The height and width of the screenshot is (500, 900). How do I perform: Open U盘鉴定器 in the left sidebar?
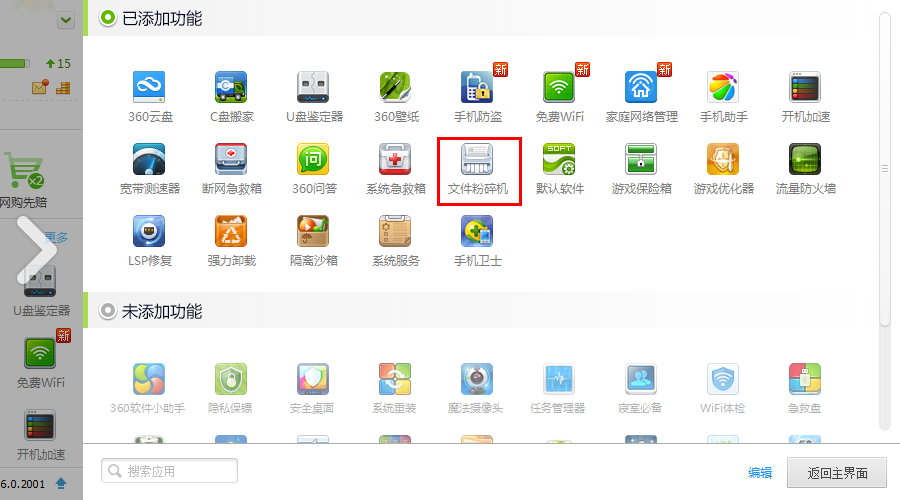[41, 290]
